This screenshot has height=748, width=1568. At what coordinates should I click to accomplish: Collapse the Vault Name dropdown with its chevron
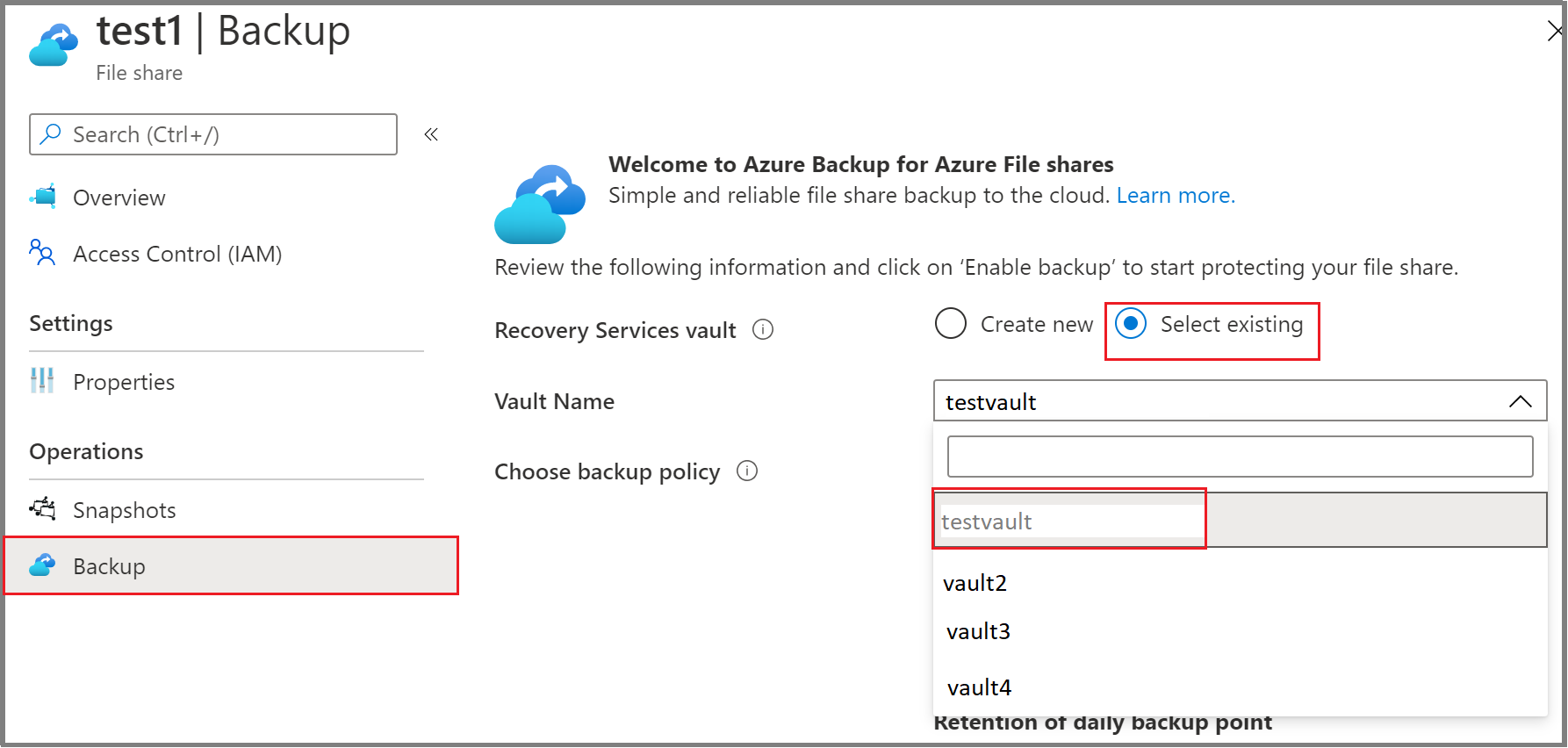point(1521,401)
